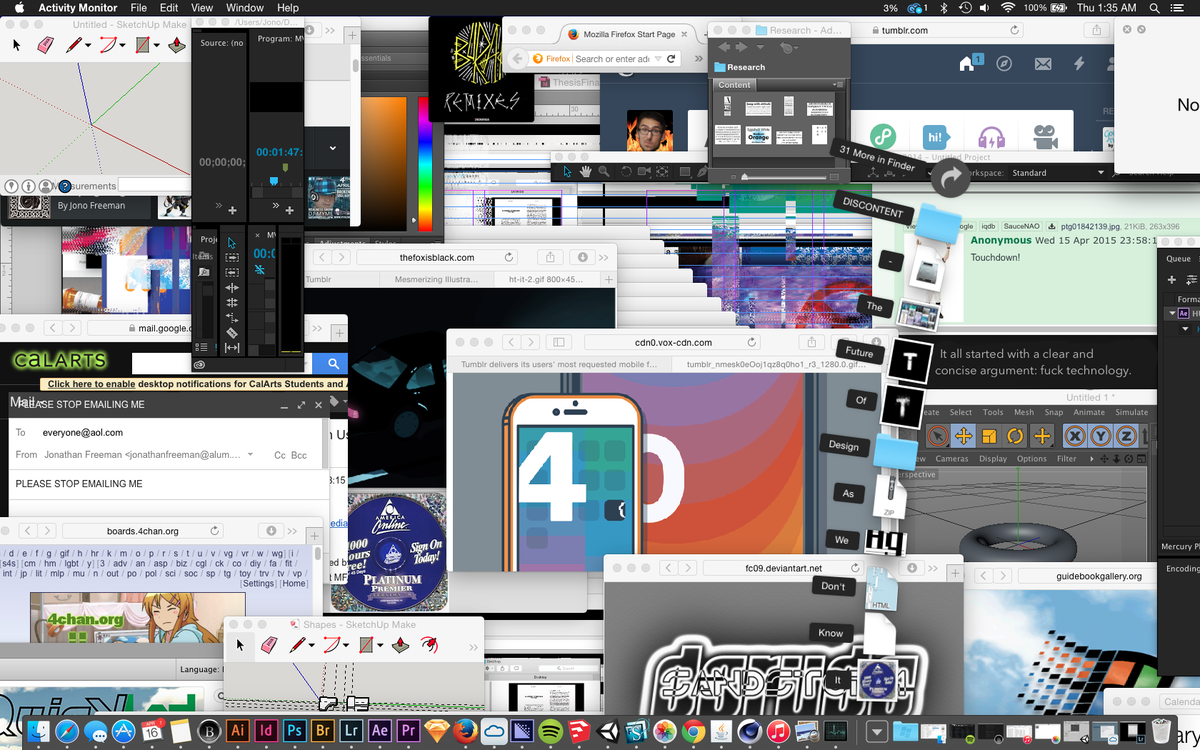
Task: Open After Effects from the Dock
Action: coord(379,731)
